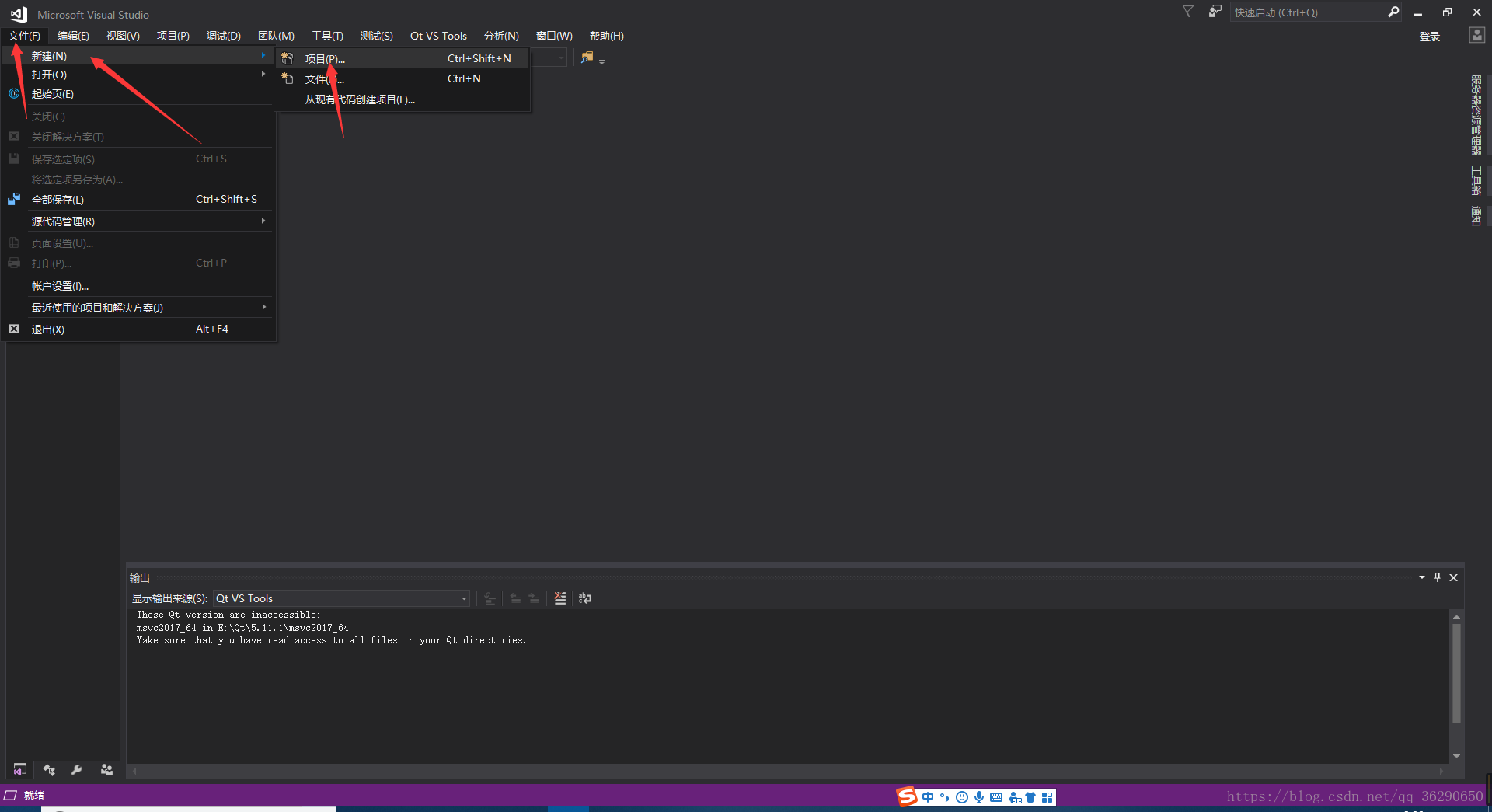
Task: Click the Visual Studio logo in title bar
Action: [x=19, y=14]
